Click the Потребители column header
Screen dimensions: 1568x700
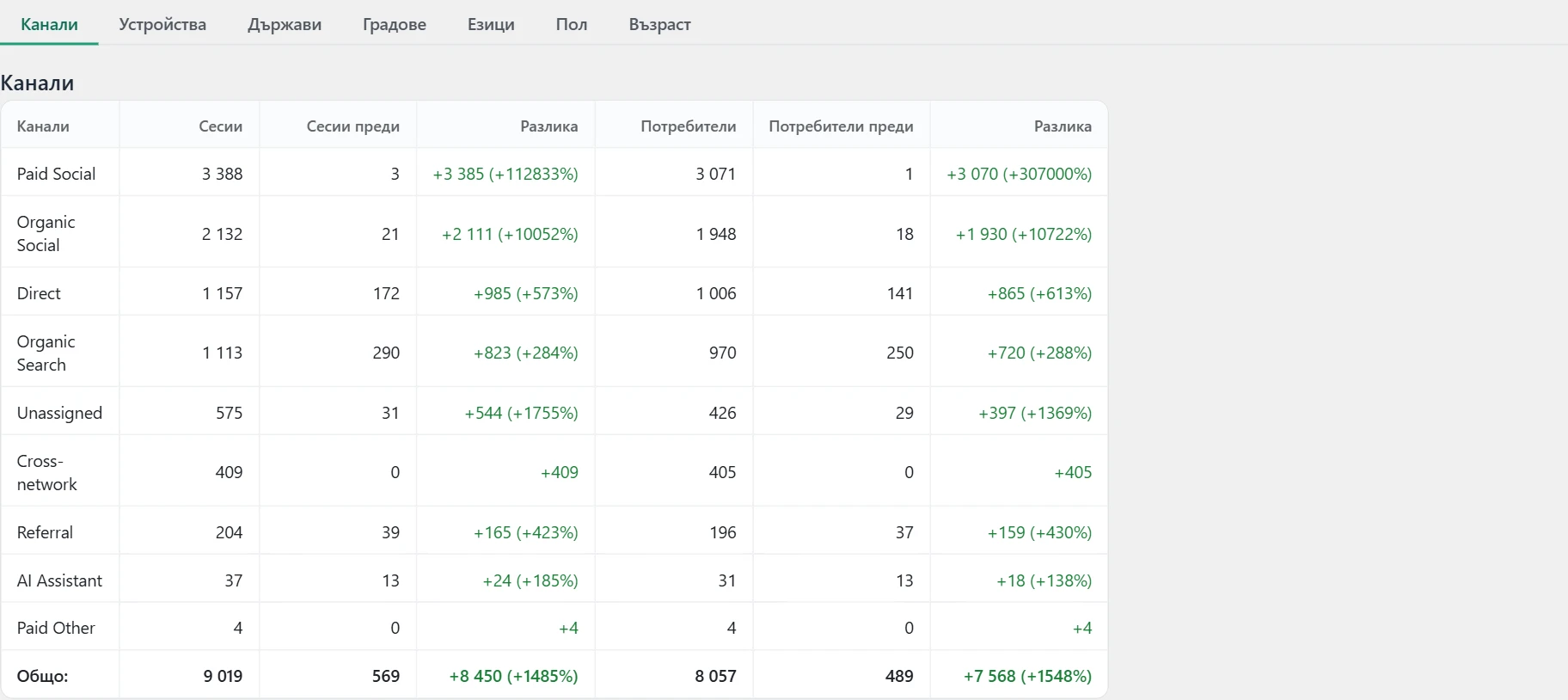(689, 126)
